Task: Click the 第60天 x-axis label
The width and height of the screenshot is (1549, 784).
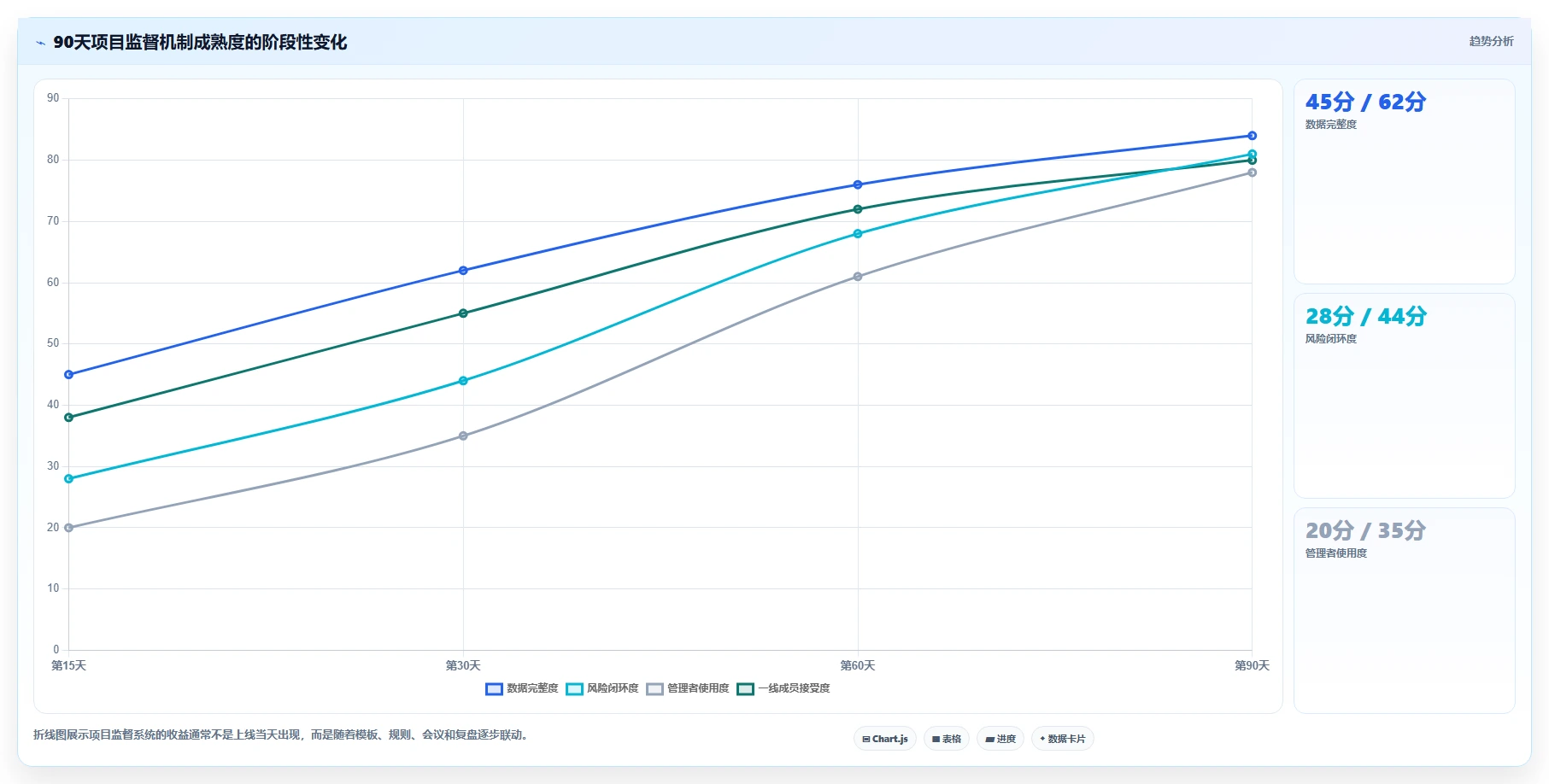Action: (858, 666)
